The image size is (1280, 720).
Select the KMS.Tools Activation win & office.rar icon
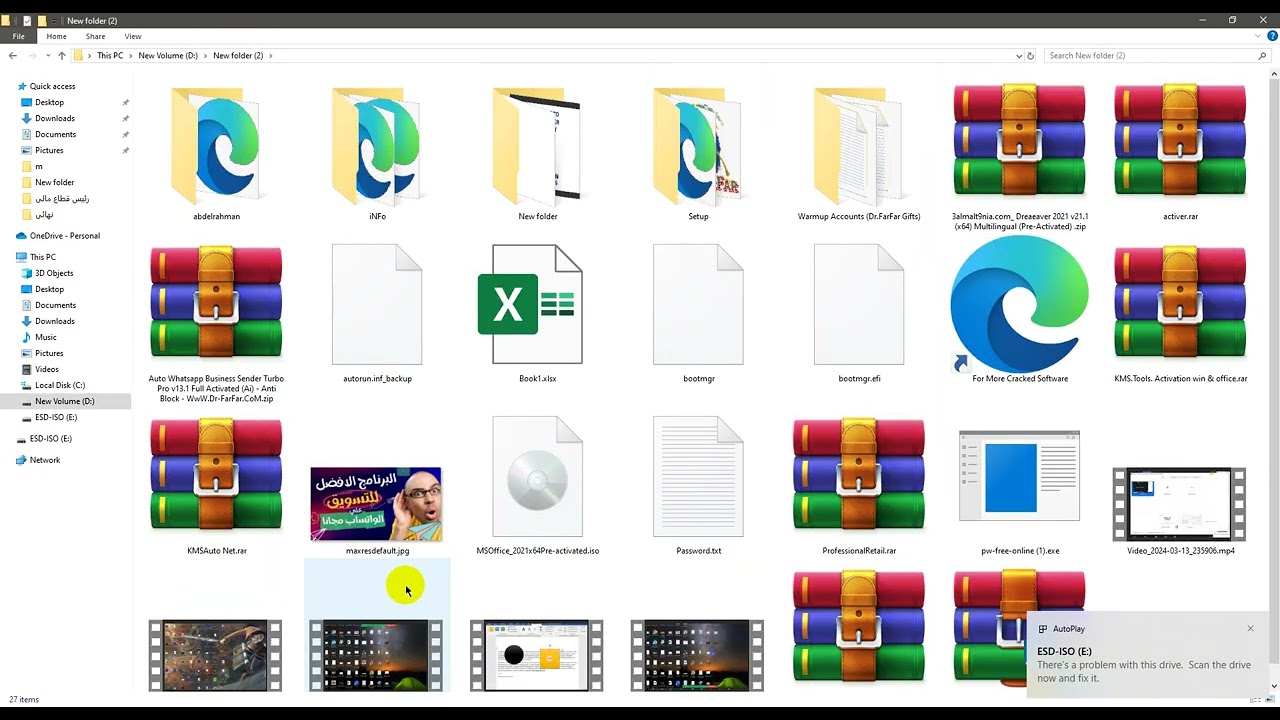click(x=1180, y=303)
